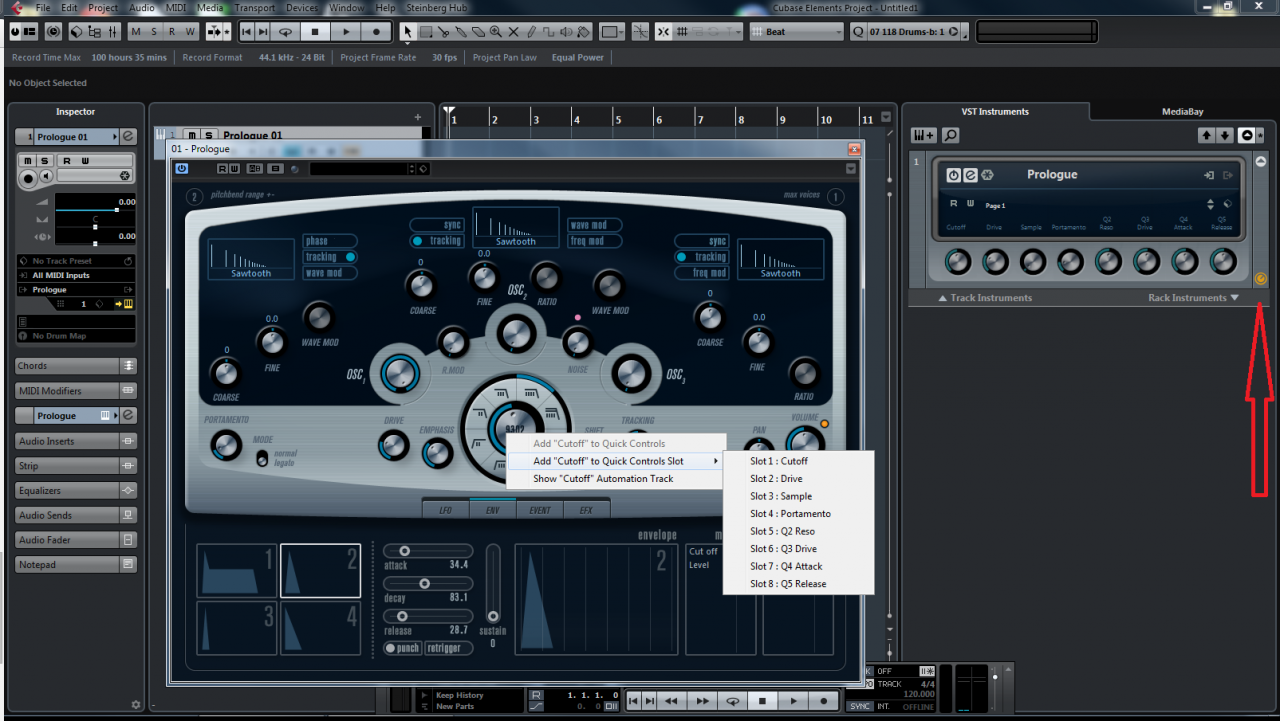
Task: Show the next rack instrument with the down arrow
Action: point(1224,135)
